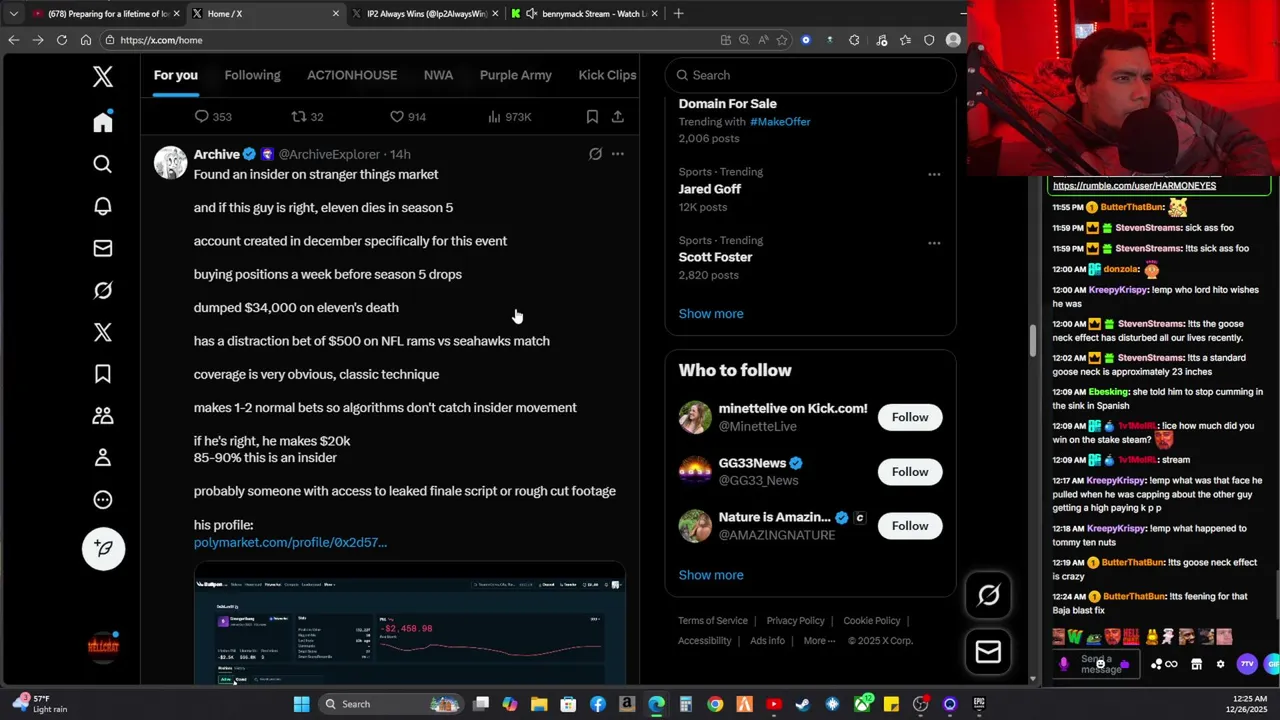Expand the browser tab list chevron
This screenshot has width=1280, height=720.
coord(13,14)
